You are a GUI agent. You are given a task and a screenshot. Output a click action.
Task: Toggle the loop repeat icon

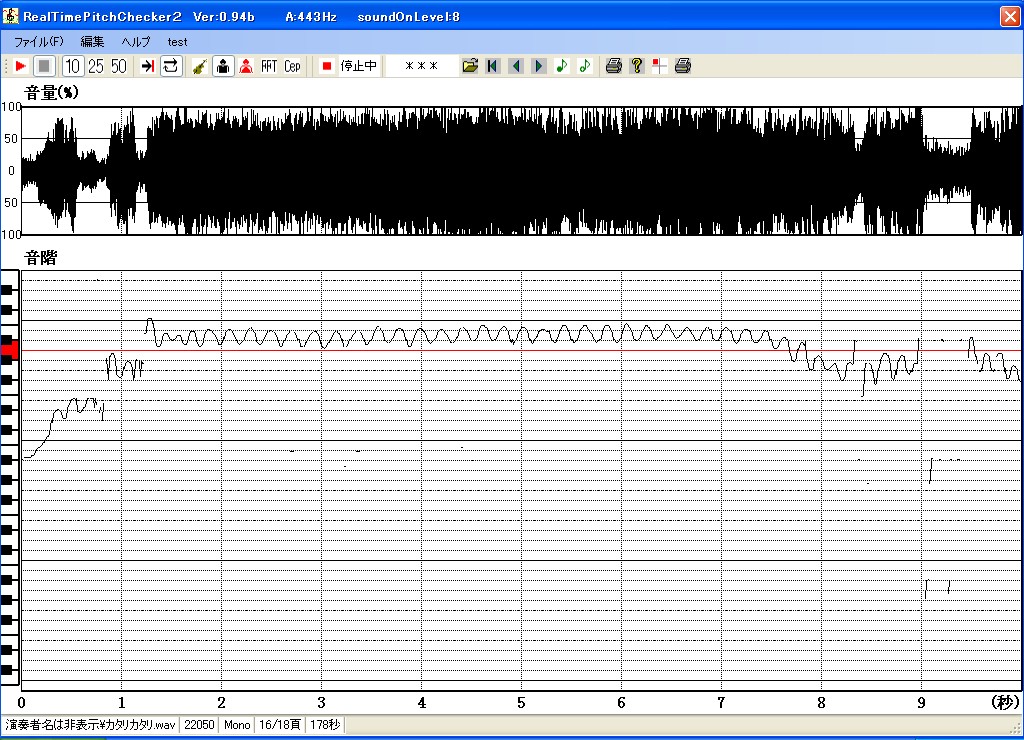[170, 66]
